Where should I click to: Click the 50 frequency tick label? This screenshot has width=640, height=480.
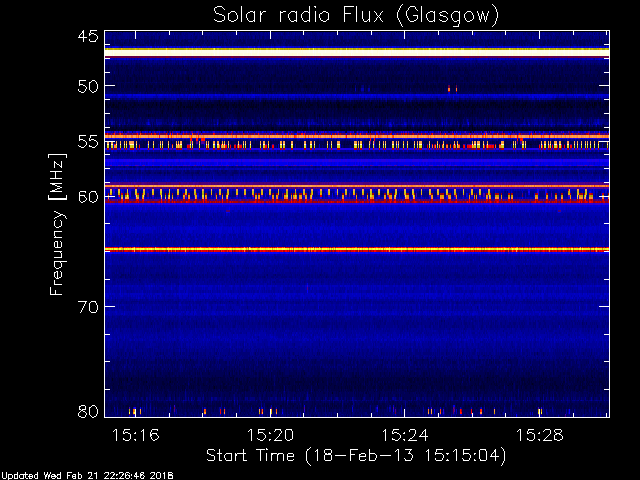click(88, 86)
